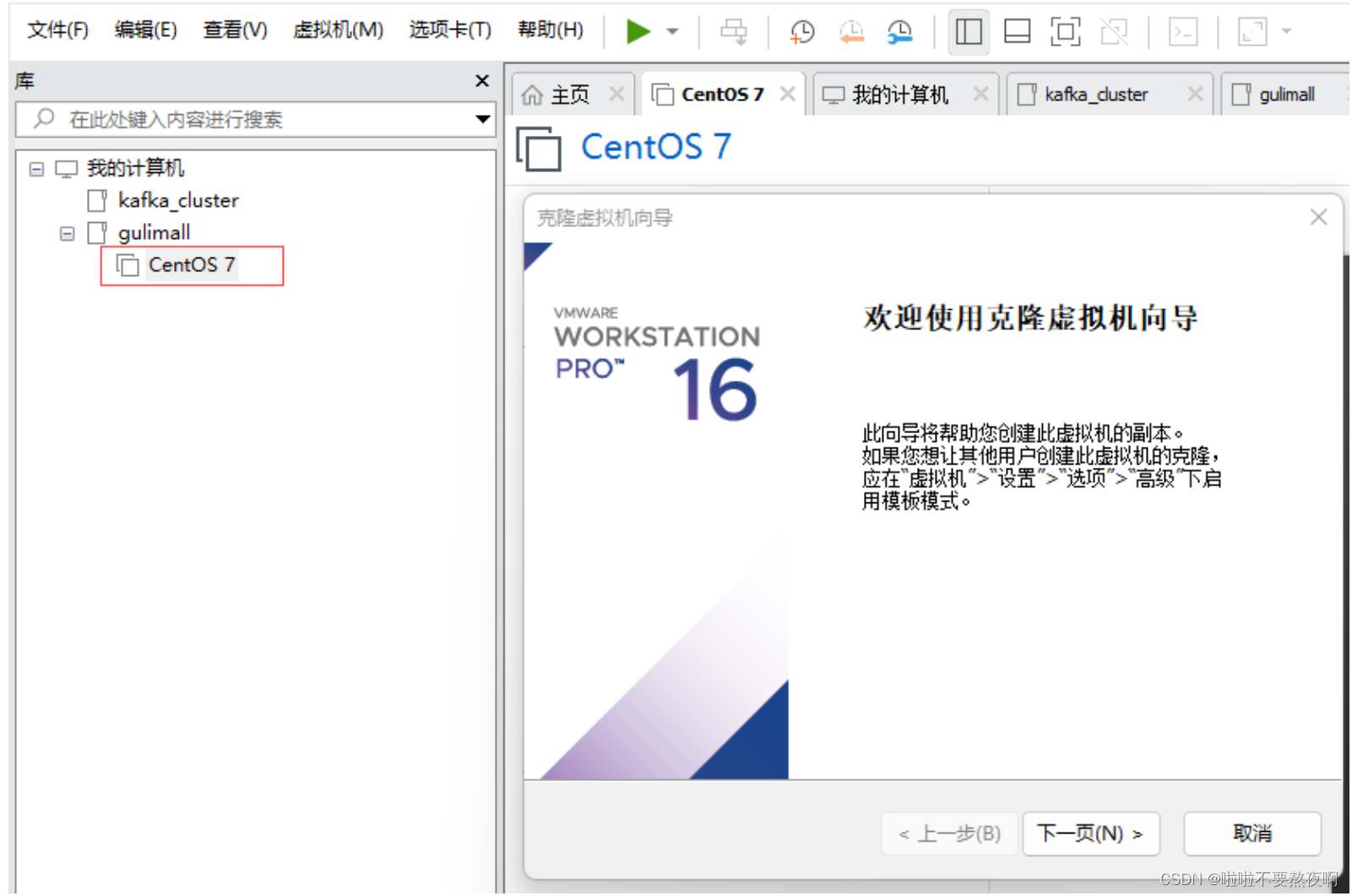Open the 编辑(E) menu
1352x896 pixels.
145,30
